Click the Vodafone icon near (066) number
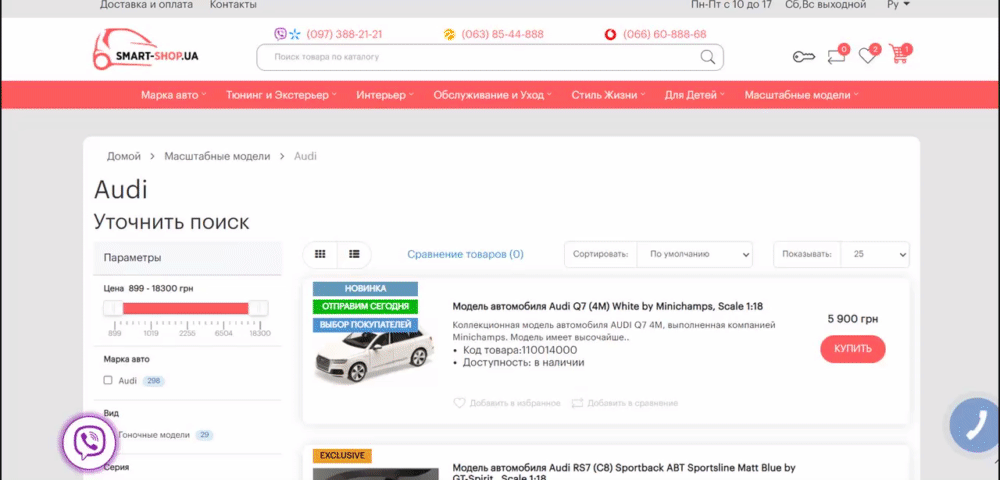The height and width of the screenshot is (480, 1000). [610, 34]
